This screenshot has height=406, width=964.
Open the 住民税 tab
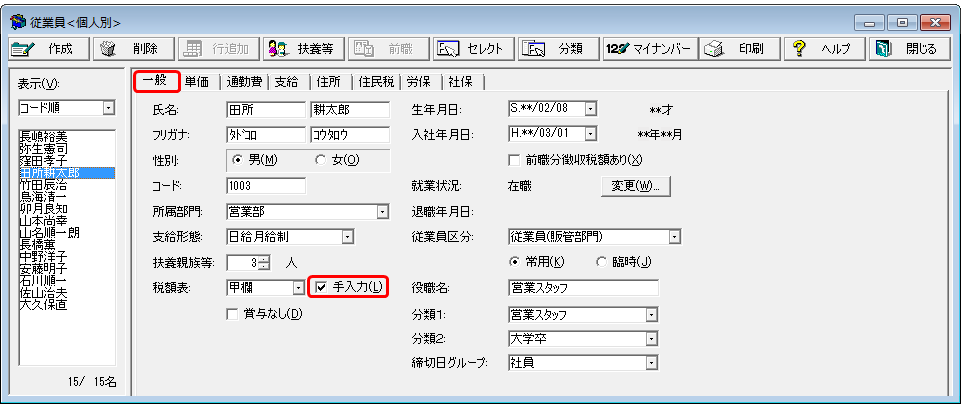click(377, 82)
